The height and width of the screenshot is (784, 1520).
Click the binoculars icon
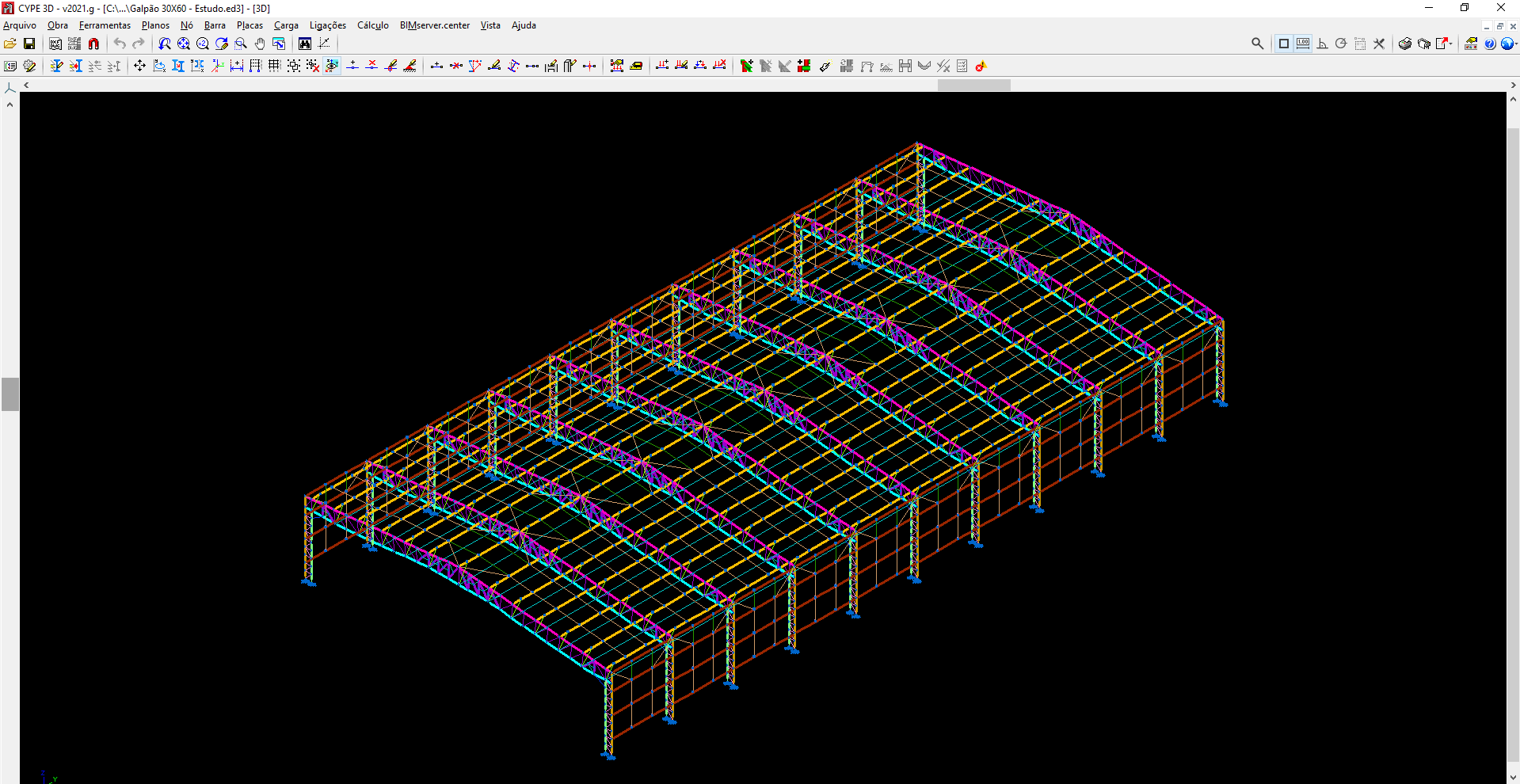pos(305,44)
